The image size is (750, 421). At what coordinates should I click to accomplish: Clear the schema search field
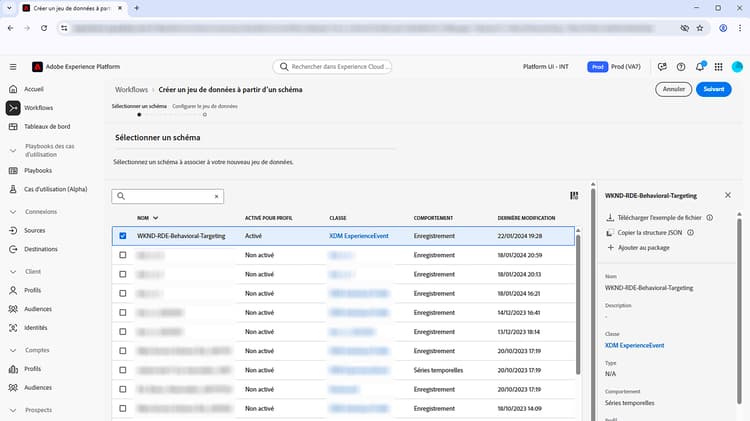coord(216,196)
